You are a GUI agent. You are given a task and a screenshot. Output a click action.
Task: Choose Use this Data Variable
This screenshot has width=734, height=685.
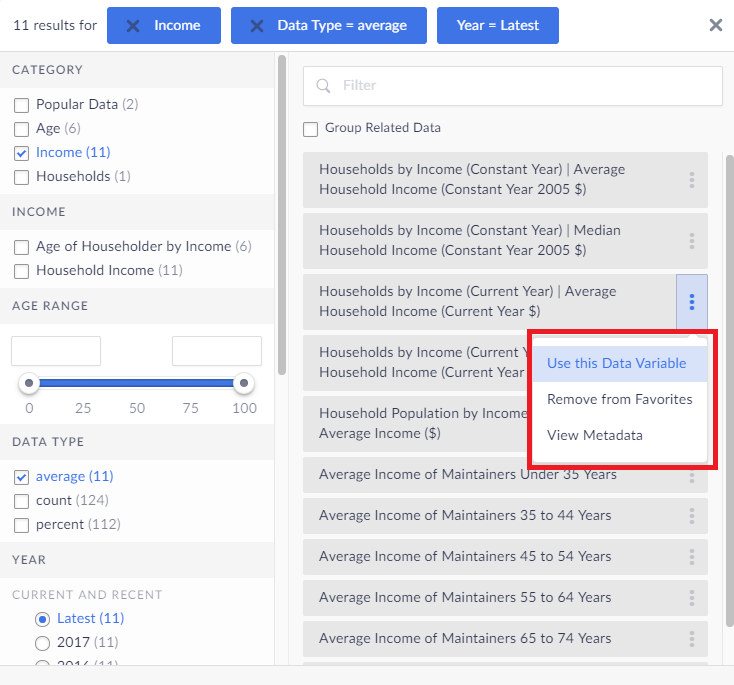point(616,363)
